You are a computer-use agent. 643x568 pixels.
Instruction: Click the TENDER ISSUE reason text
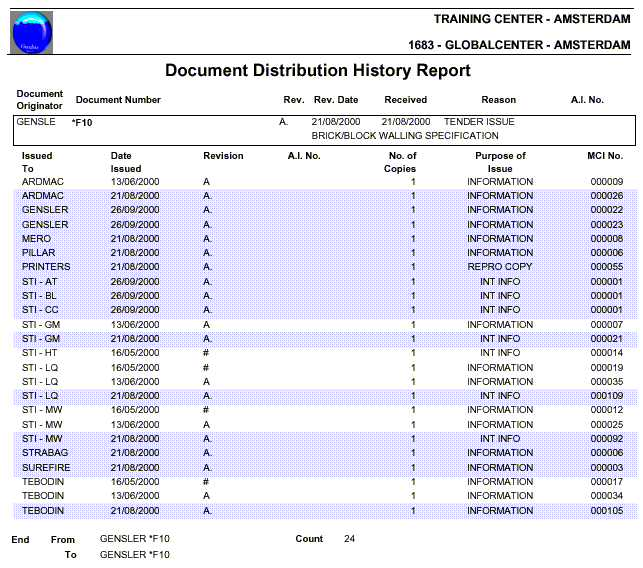pos(479,121)
